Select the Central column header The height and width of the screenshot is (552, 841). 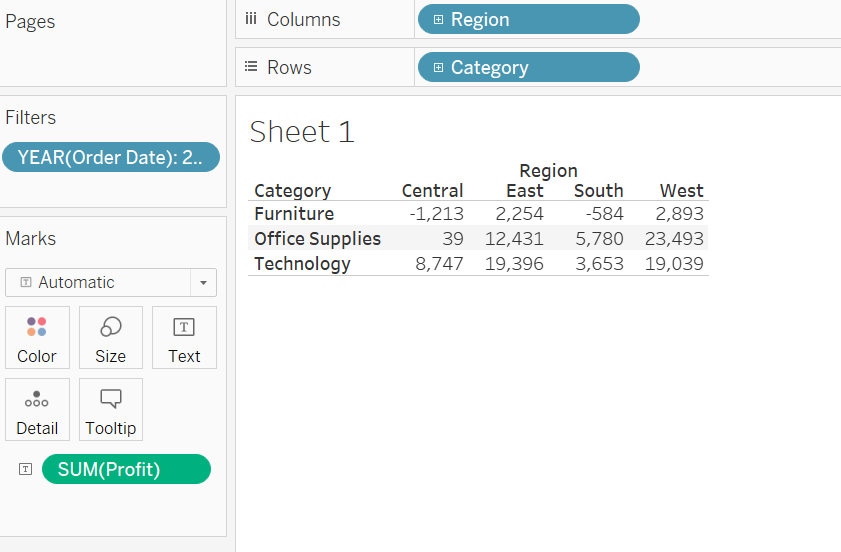point(432,190)
